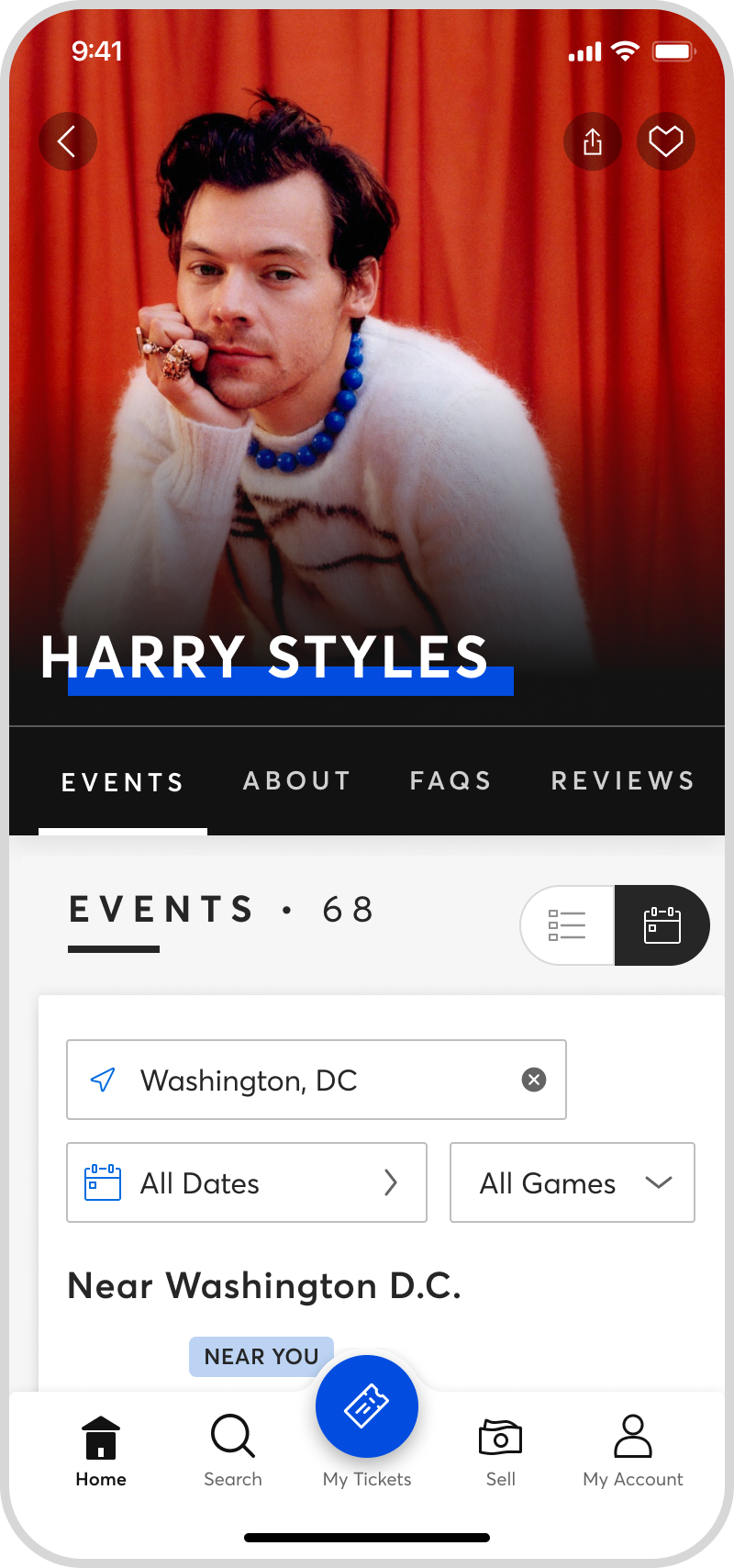This screenshot has height=1568, width=734.
Task: Clear the Washington, DC location
Action: (534, 1080)
